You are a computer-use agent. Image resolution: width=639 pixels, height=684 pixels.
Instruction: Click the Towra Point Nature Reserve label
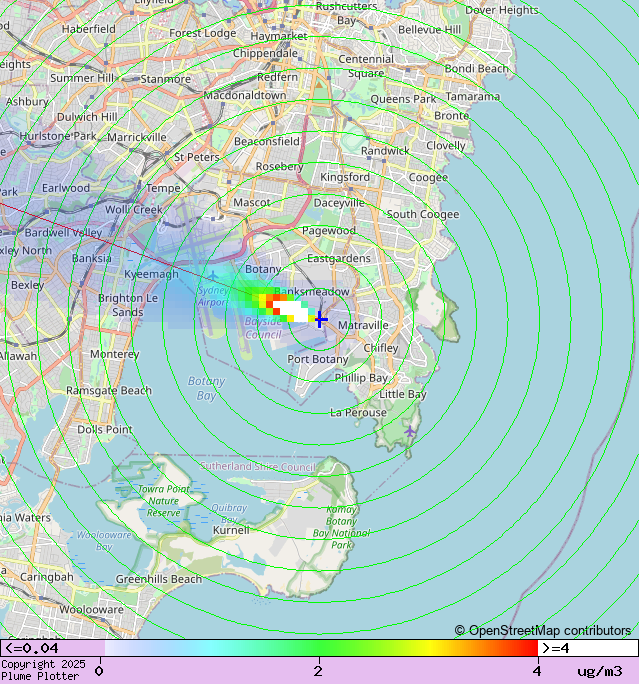click(x=163, y=500)
